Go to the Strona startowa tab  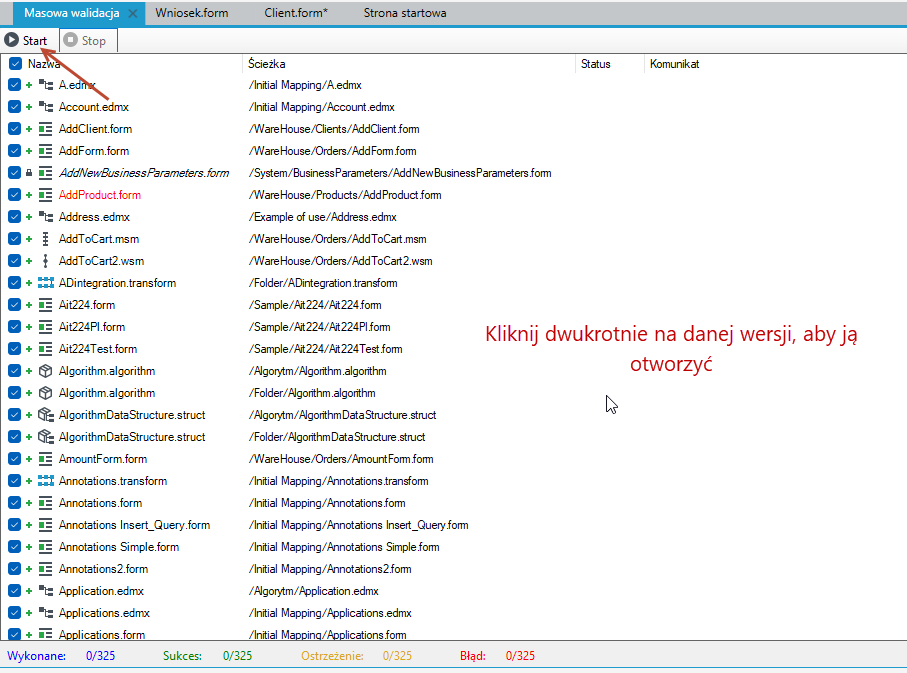tap(405, 13)
